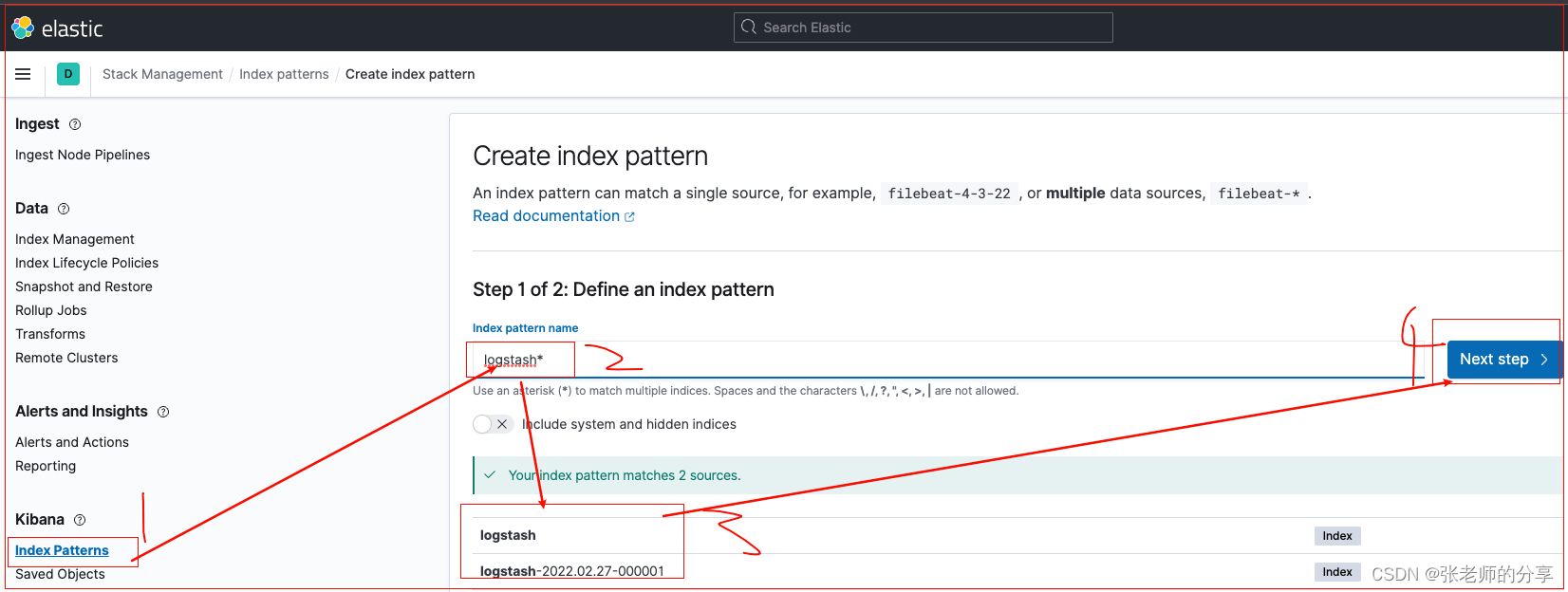Select logstash-2022.02.27-000001 row
The image size is (1568, 592).
tap(1017, 571)
